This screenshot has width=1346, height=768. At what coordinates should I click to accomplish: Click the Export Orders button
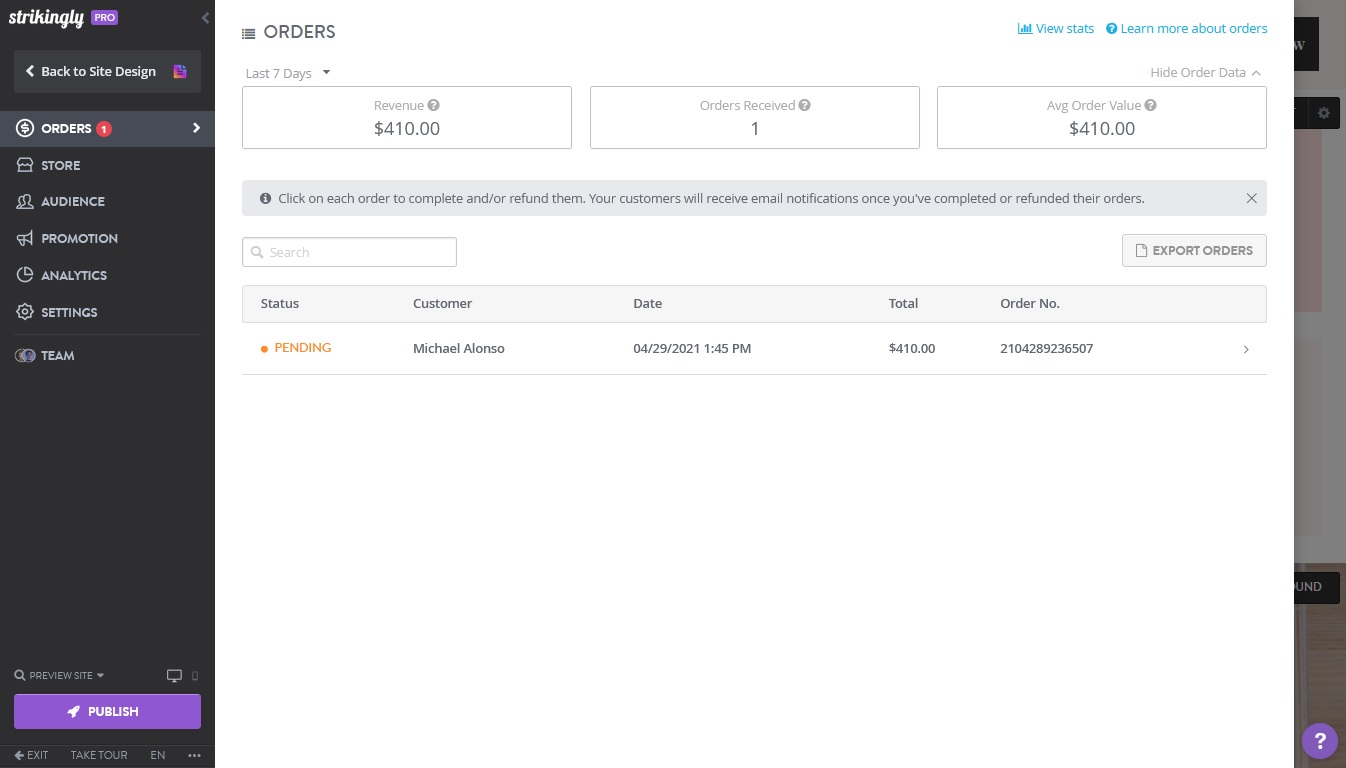tap(1194, 250)
